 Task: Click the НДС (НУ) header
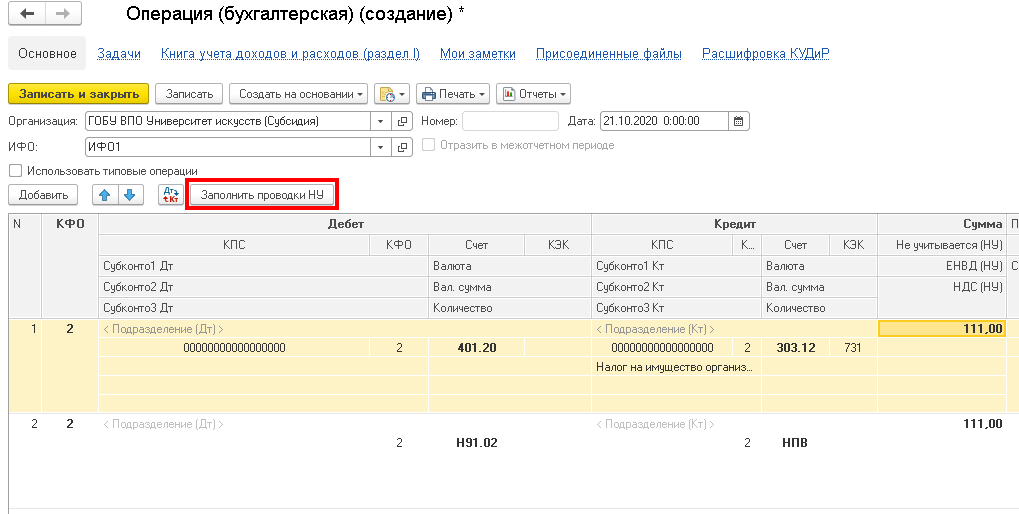(x=942, y=287)
